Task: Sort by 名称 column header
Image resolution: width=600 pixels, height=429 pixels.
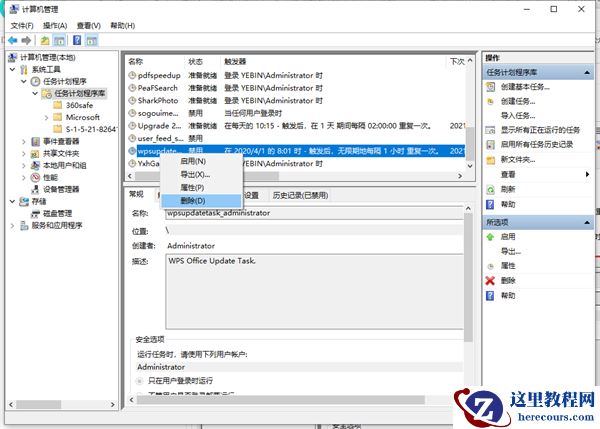Action: (x=136, y=62)
